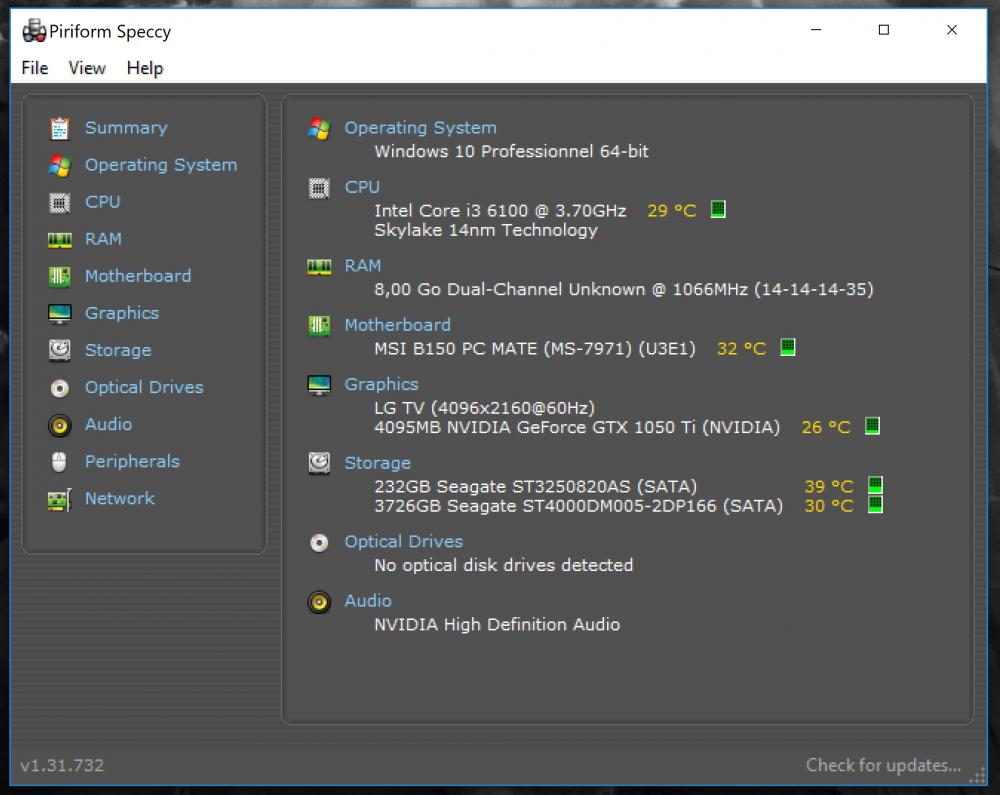Open Storage via the hard drive sidebar icon
1000x795 pixels.
(x=60, y=350)
